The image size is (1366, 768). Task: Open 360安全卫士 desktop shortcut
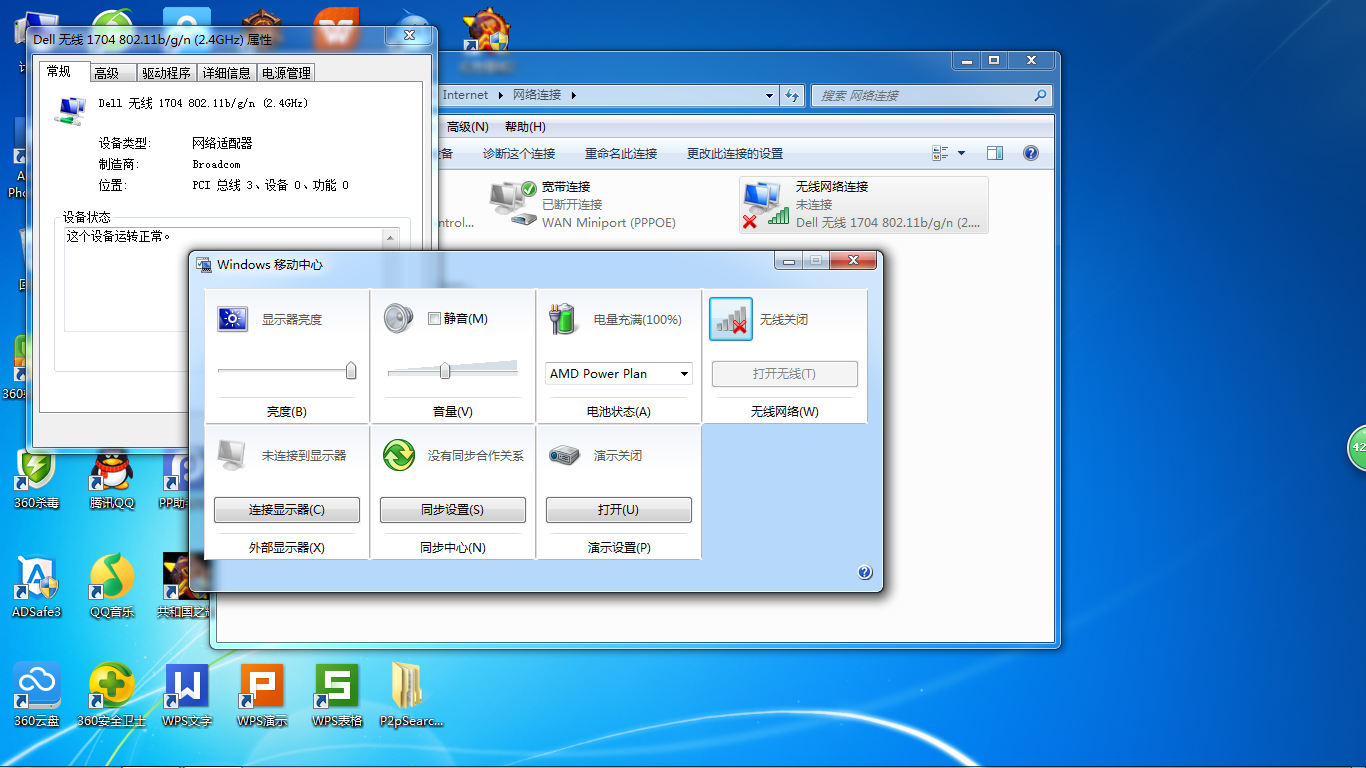[x=112, y=695]
